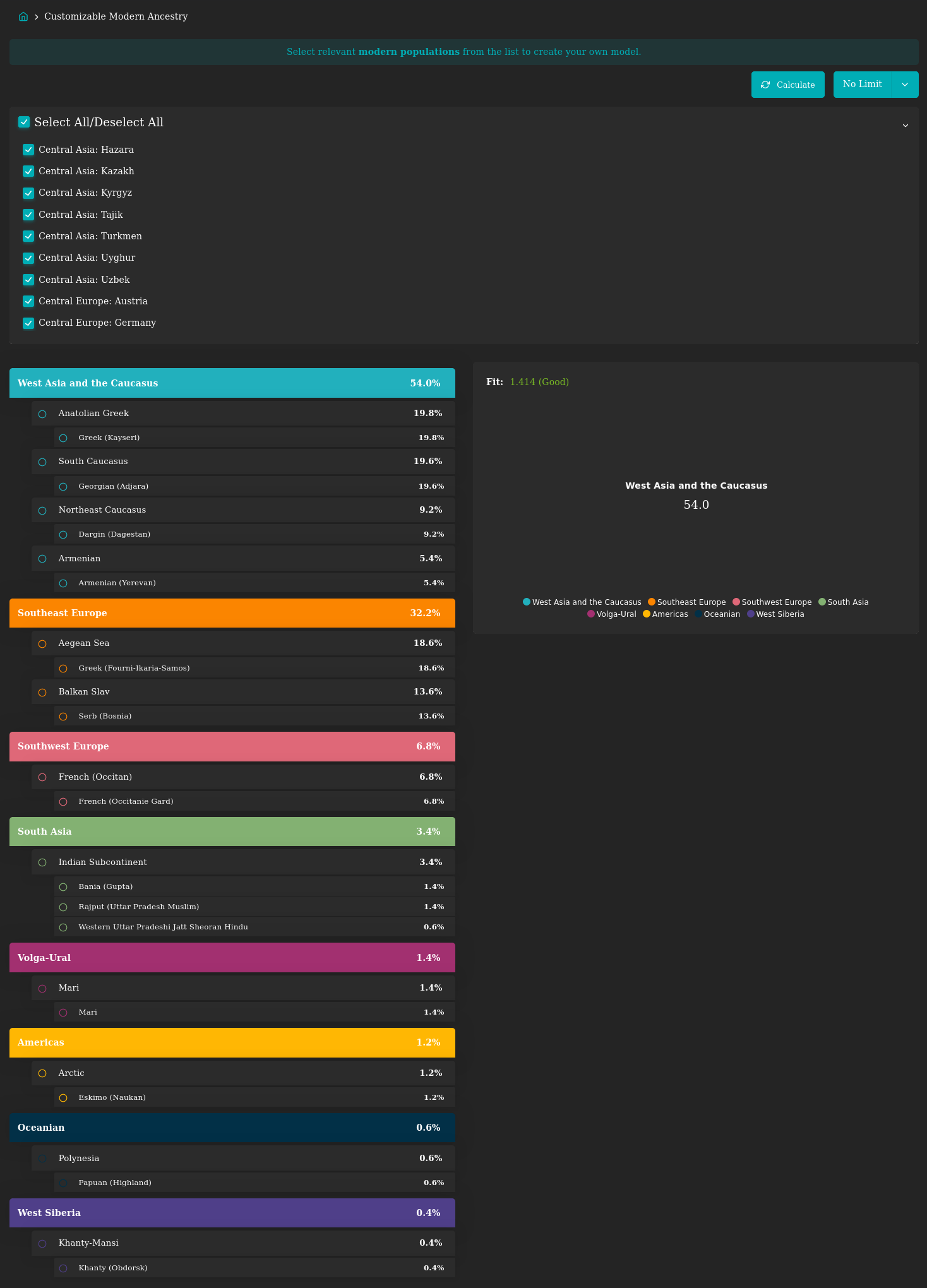Click the orange ring beside Aegean Sea
The width and height of the screenshot is (927, 1288).
tap(42, 644)
